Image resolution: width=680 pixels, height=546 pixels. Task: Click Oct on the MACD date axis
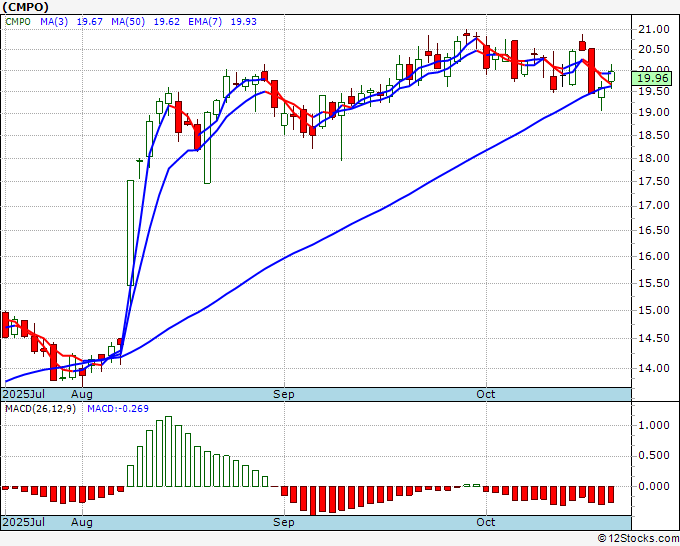(485, 522)
